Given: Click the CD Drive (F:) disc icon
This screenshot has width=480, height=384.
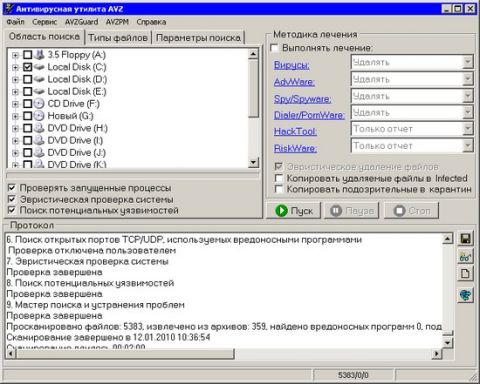Looking at the screenshot, I should [39, 104].
